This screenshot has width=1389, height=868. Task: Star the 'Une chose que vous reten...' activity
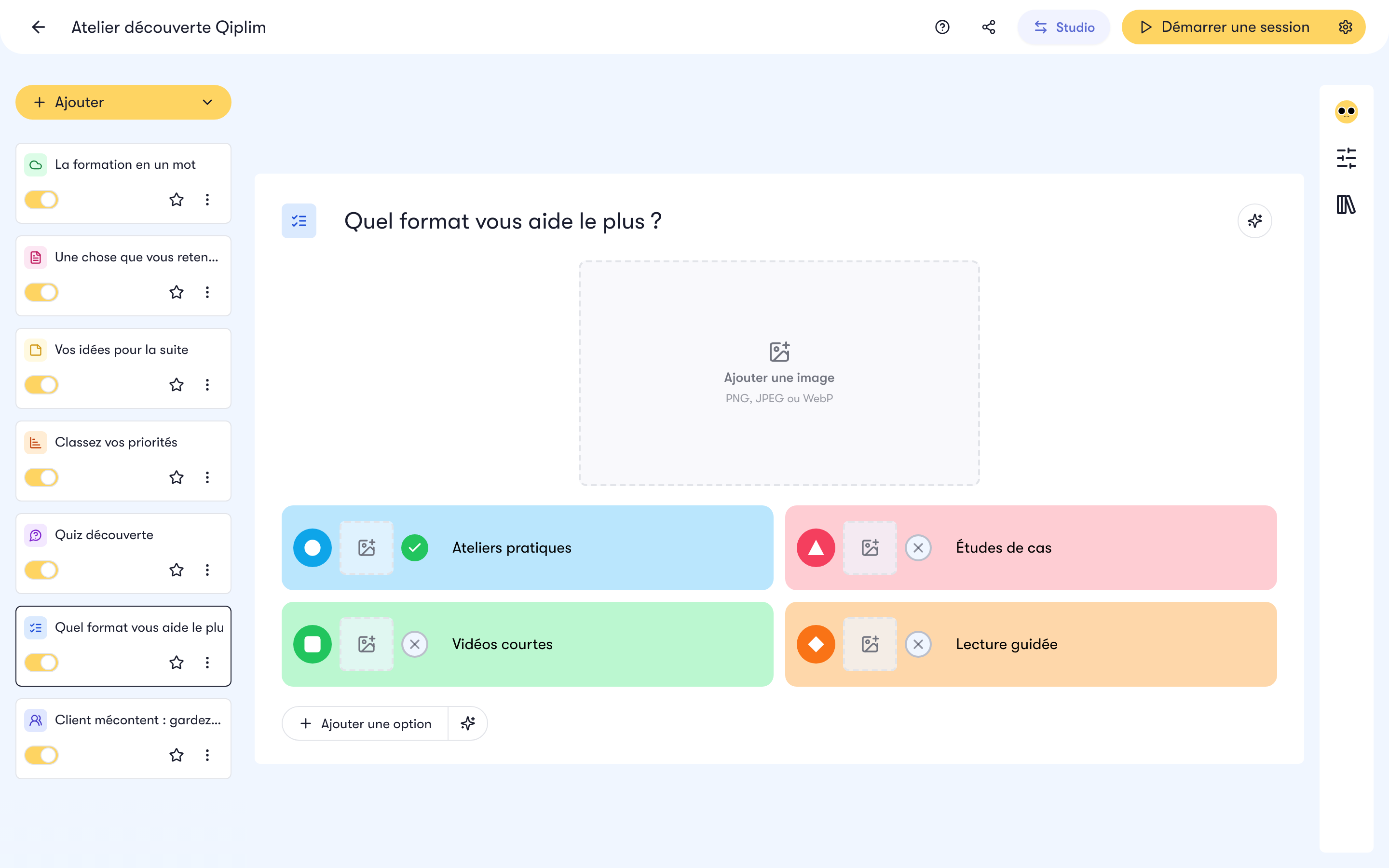(x=176, y=292)
